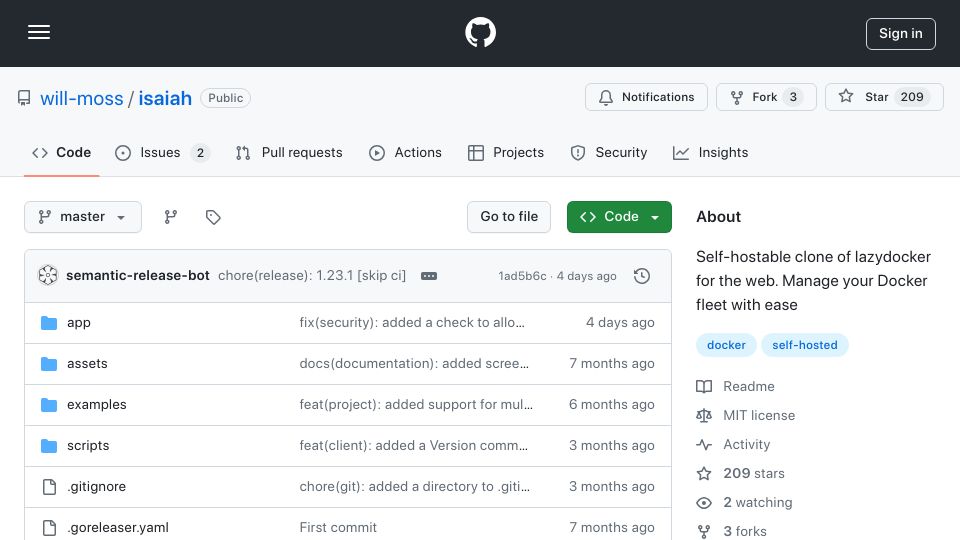Click the Star count badge 209
This screenshot has width=960, height=540.
click(912, 97)
